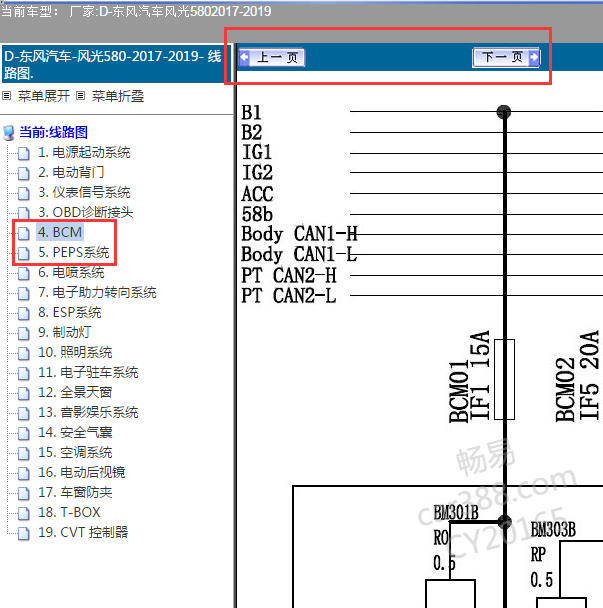Open 19. CVT 控制器 diagram
603x608 pixels.
click(83, 532)
